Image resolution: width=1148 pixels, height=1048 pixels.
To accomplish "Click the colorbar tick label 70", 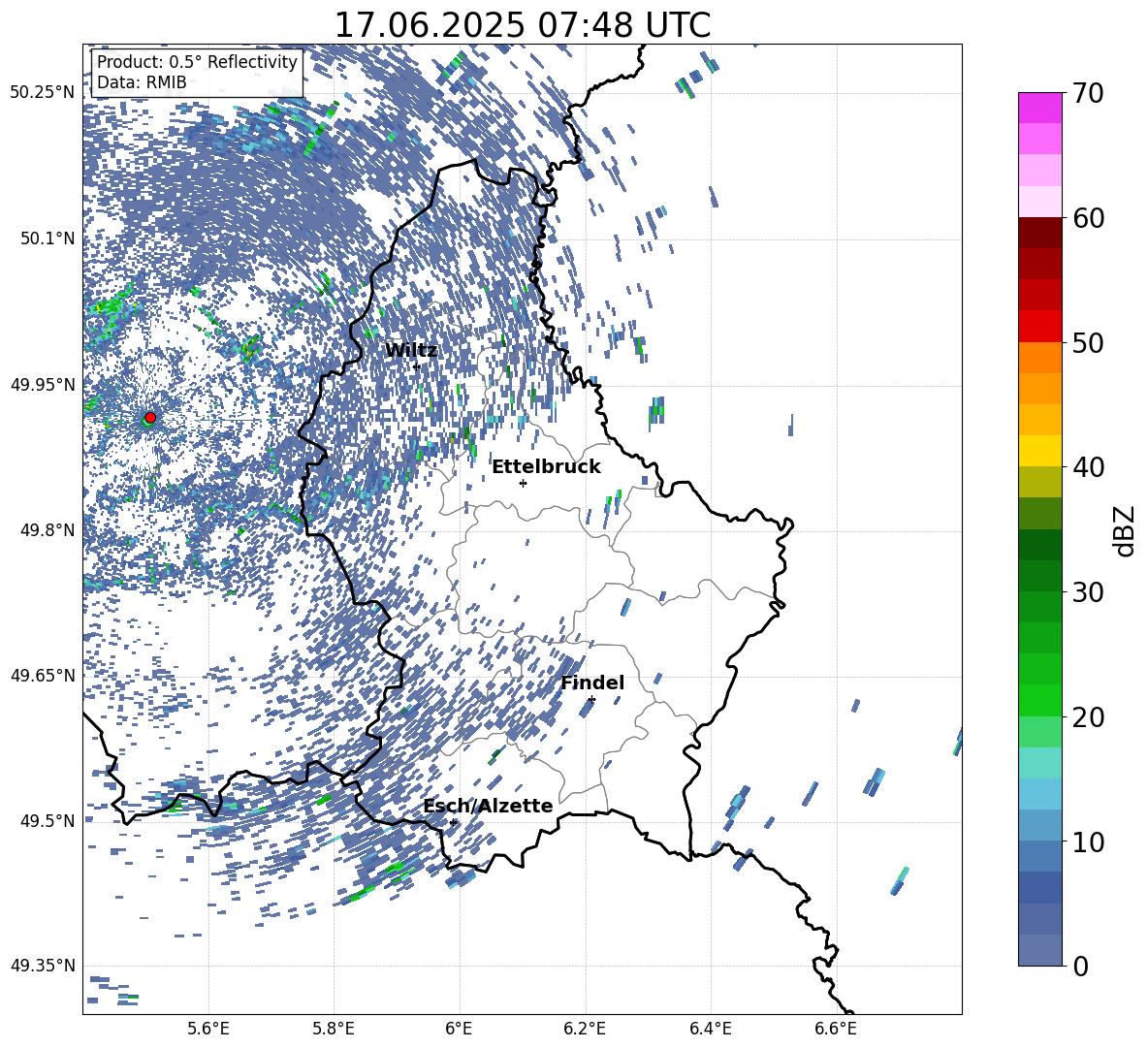I will 1088,93.
